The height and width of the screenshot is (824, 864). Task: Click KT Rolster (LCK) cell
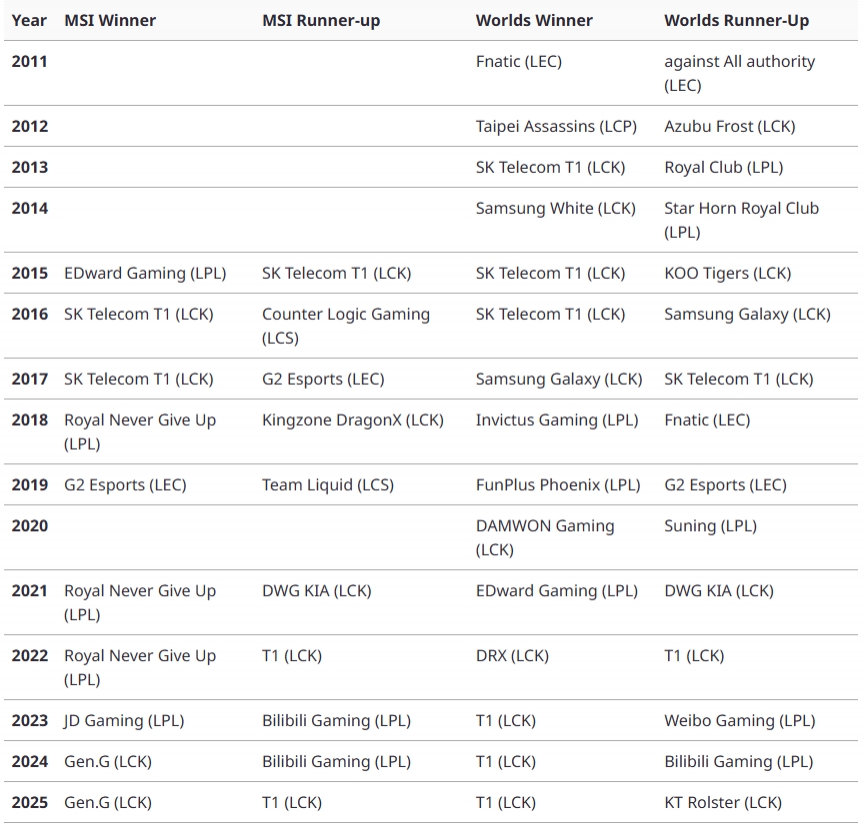tap(723, 802)
